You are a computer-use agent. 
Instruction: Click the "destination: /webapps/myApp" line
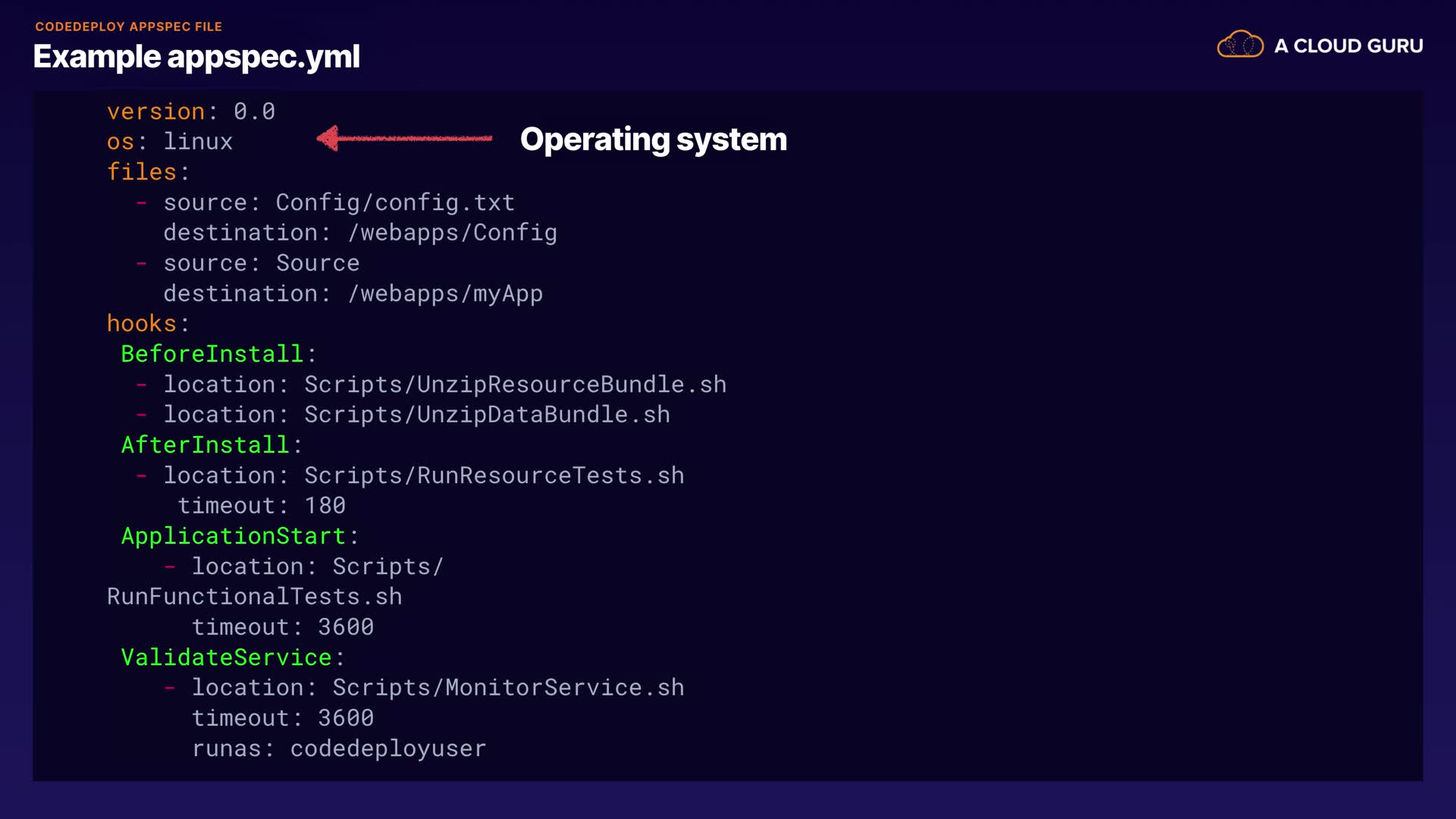pyautogui.click(x=353, y=293)
